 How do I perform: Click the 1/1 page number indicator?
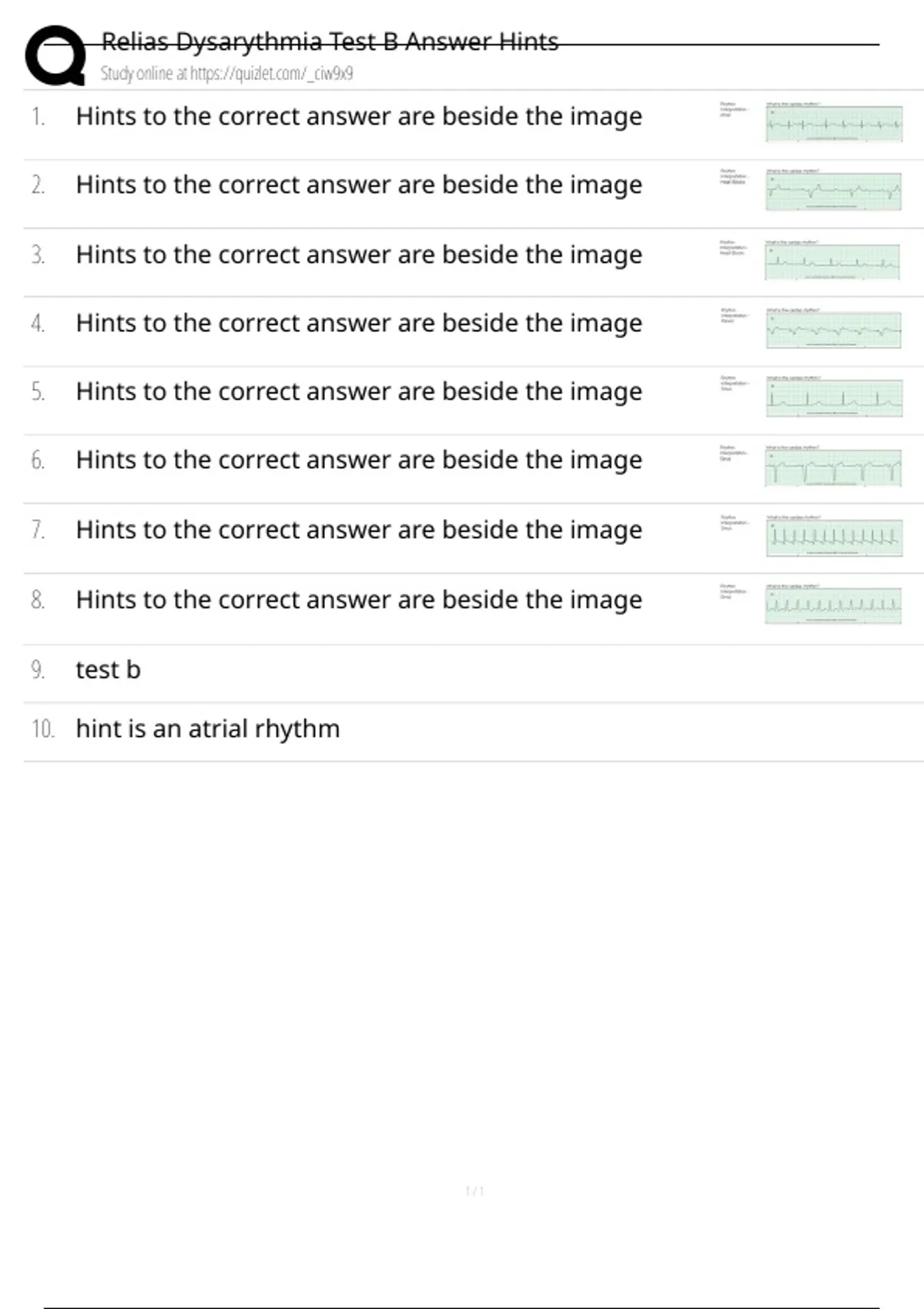[474, 1191]
